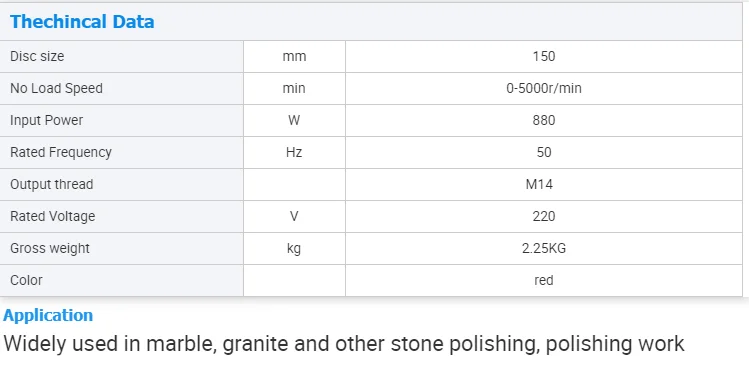Click the marble, granite polishing description text
The image size is (749, 372).
(344, 344)
